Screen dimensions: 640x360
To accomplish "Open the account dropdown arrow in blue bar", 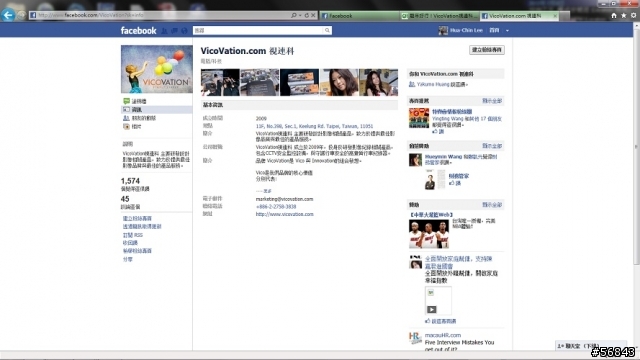I will (x=507, y=31).
